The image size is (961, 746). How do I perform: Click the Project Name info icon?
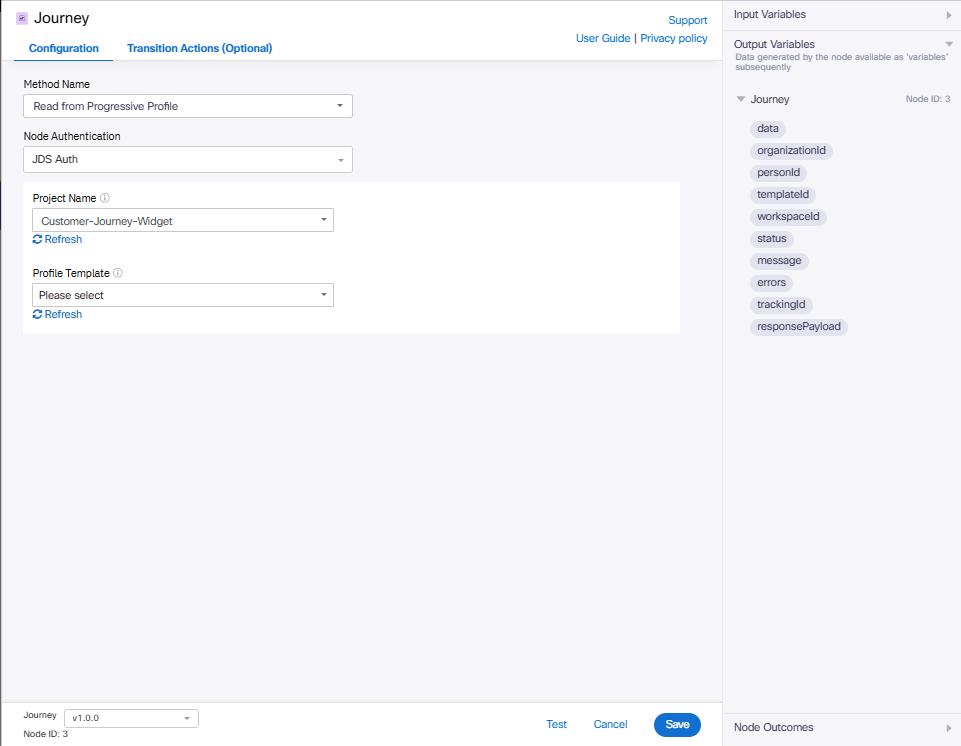point(105,198)
